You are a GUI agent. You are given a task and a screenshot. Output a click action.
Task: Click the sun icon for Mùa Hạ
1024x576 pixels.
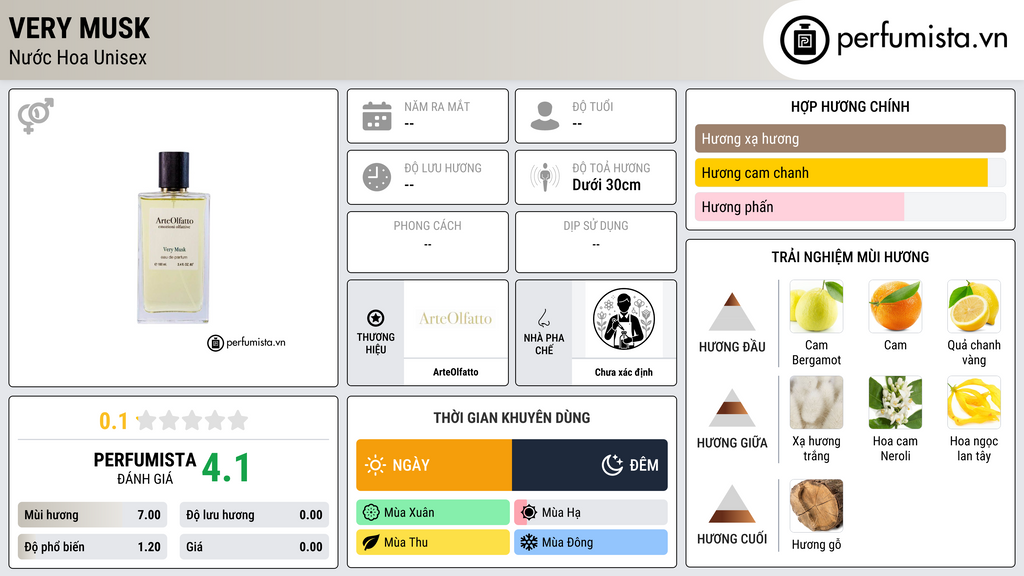[529, 513]
